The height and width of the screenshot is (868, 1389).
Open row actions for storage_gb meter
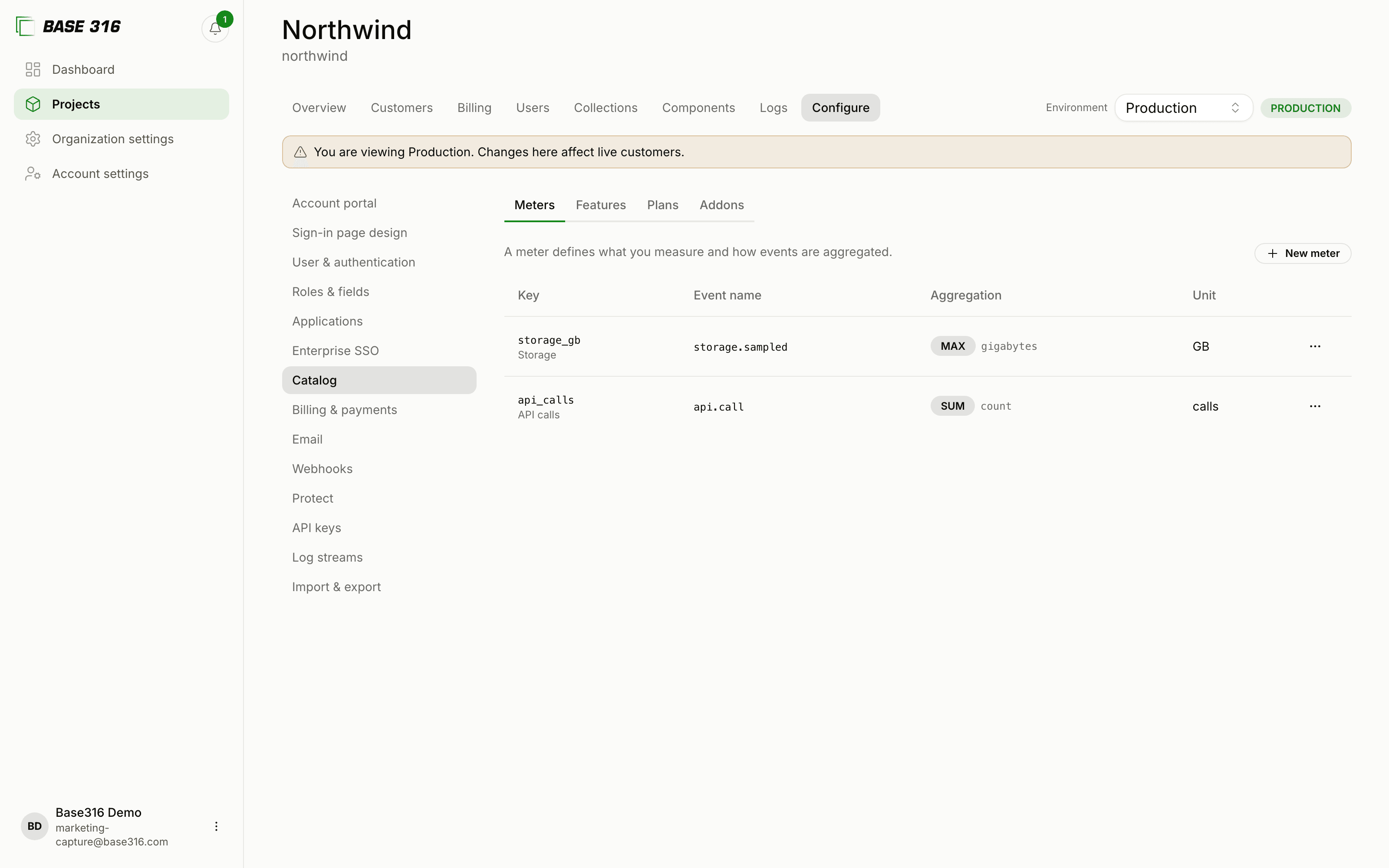1315,346
